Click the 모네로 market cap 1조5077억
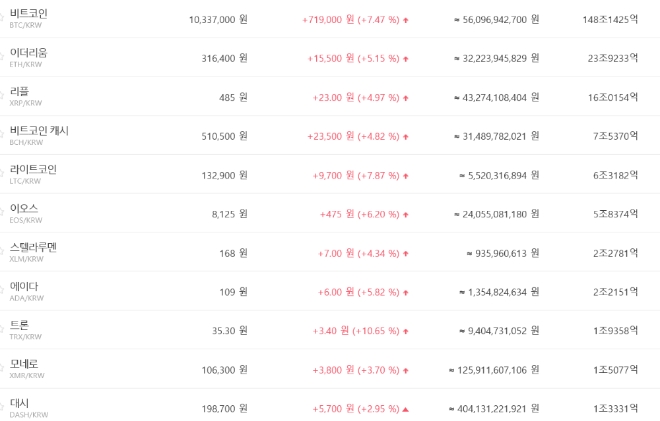Screen dimensions: 660x421 (x=615, y=371)
